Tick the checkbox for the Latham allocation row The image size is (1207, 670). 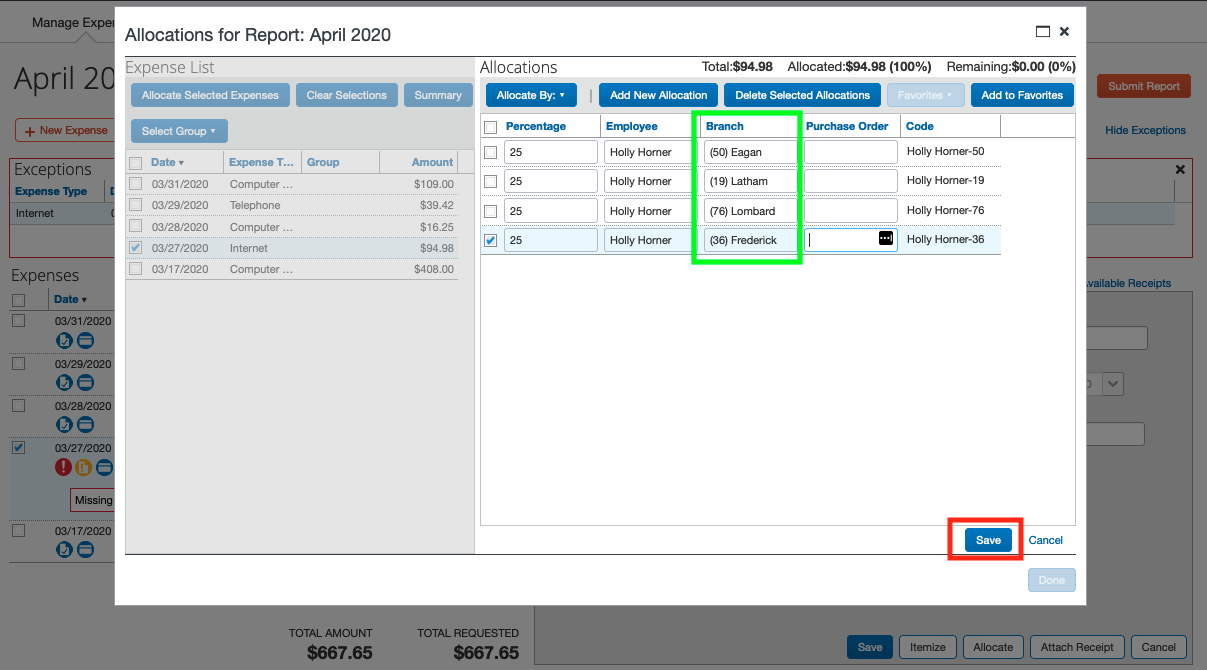[490, 181]
